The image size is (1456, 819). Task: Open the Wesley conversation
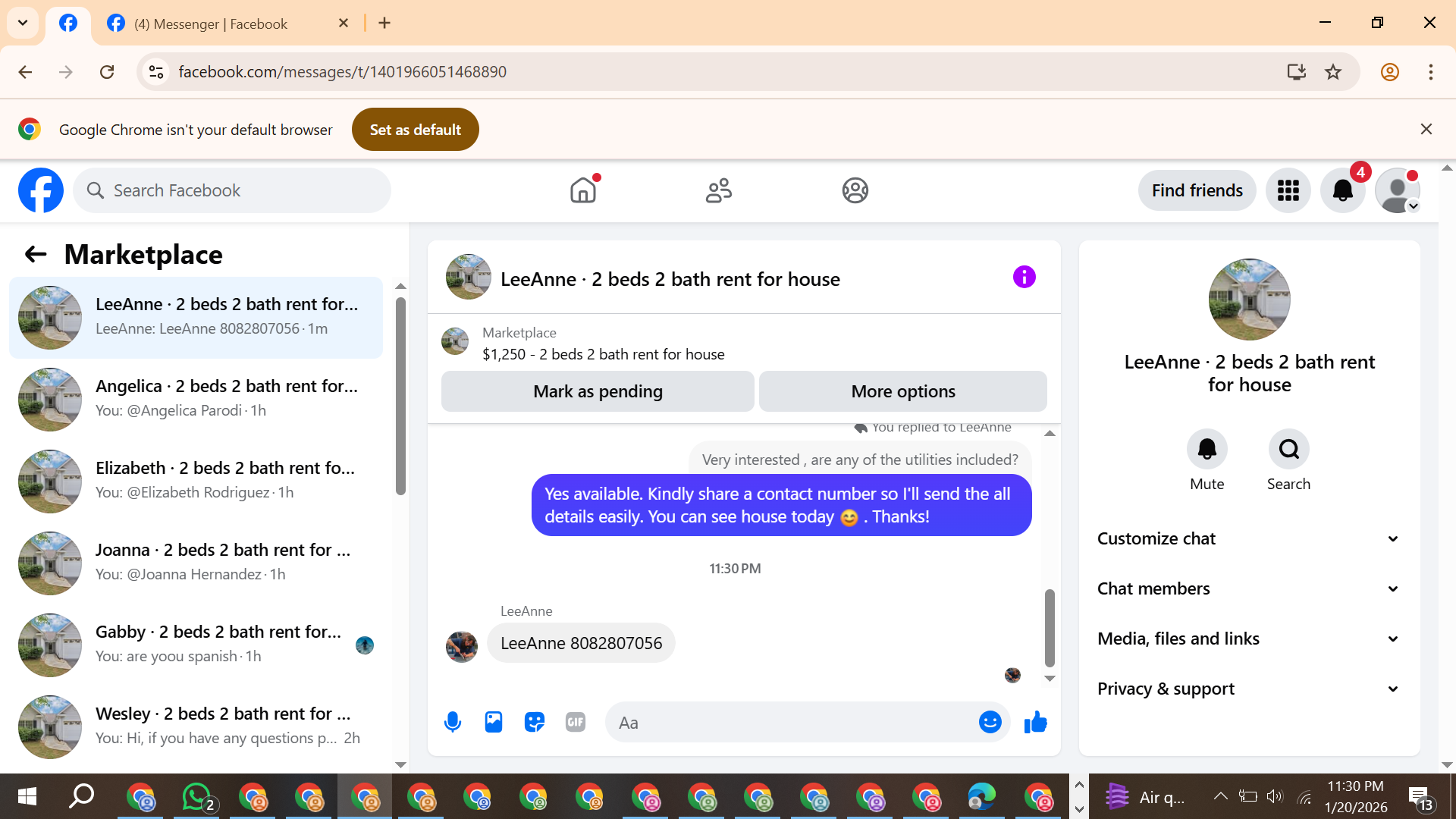(x=196, y=726)
